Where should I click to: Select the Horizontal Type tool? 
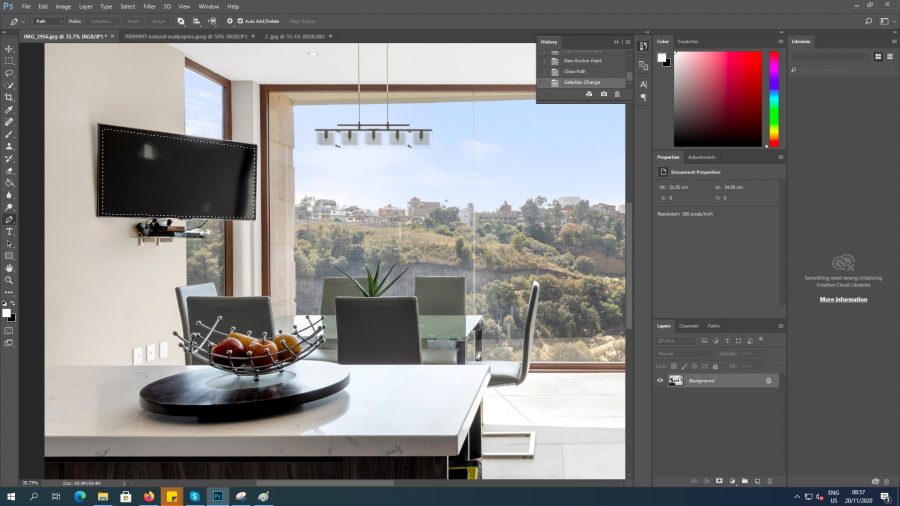[x=9, y=232]
